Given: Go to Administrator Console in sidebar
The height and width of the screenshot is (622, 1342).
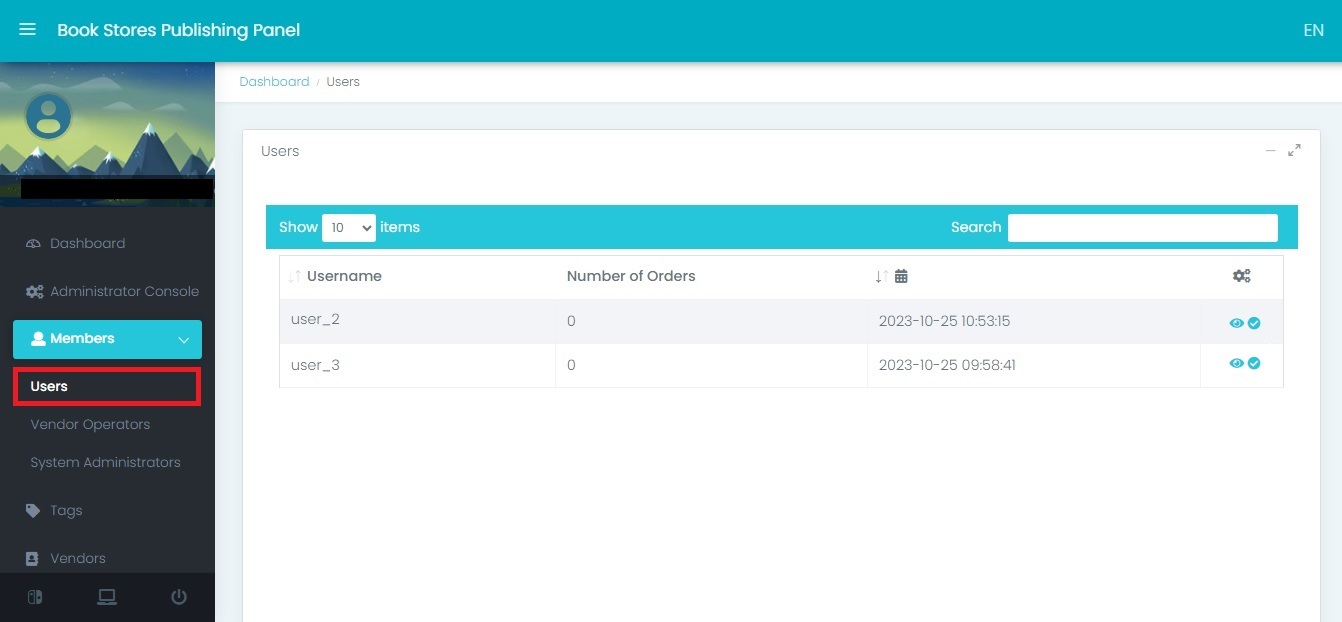Looking at the screenshot, I should pyautogui.click(x=124, y=291).
